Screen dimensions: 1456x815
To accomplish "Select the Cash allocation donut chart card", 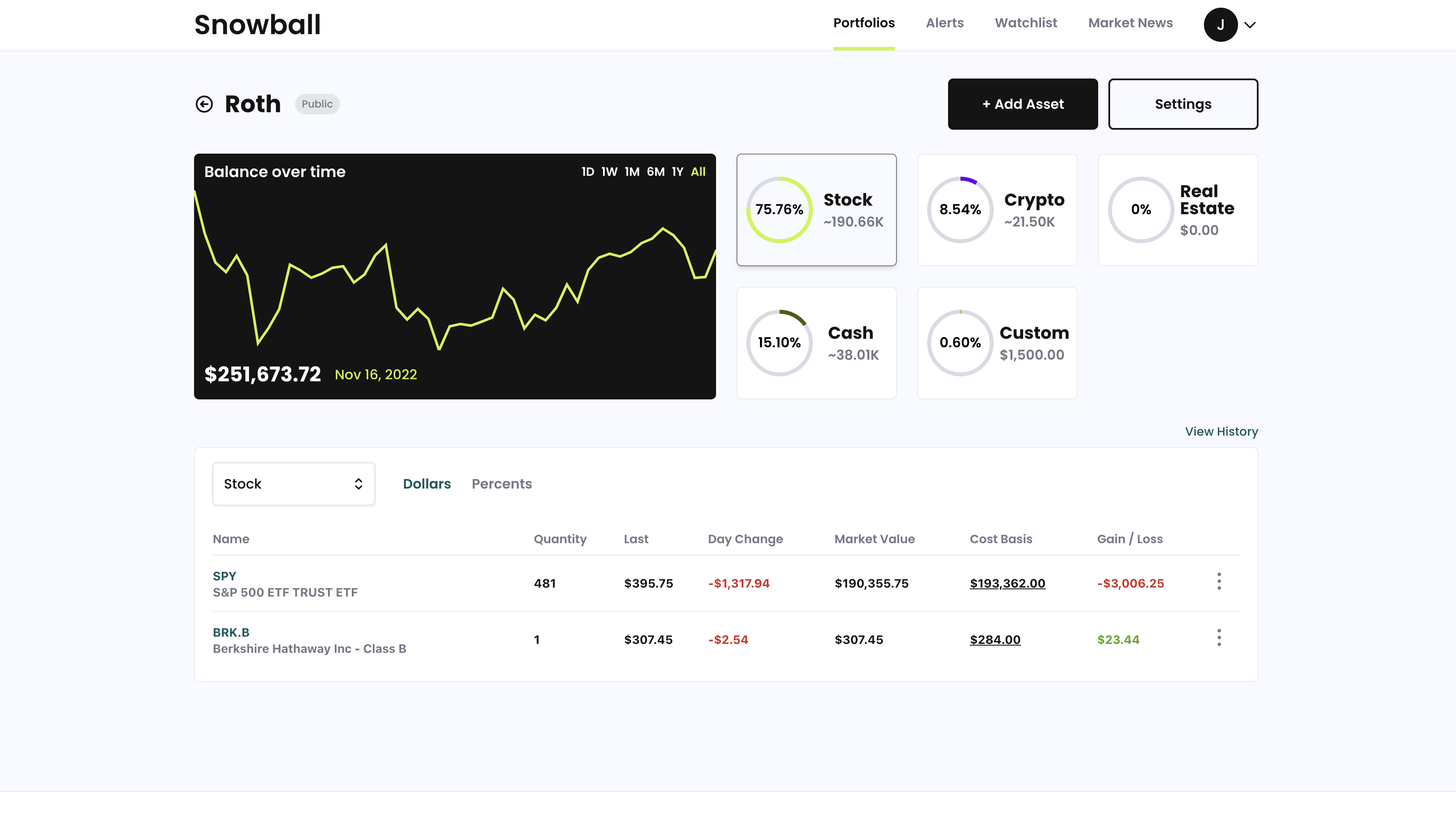I will coord(816,343).
